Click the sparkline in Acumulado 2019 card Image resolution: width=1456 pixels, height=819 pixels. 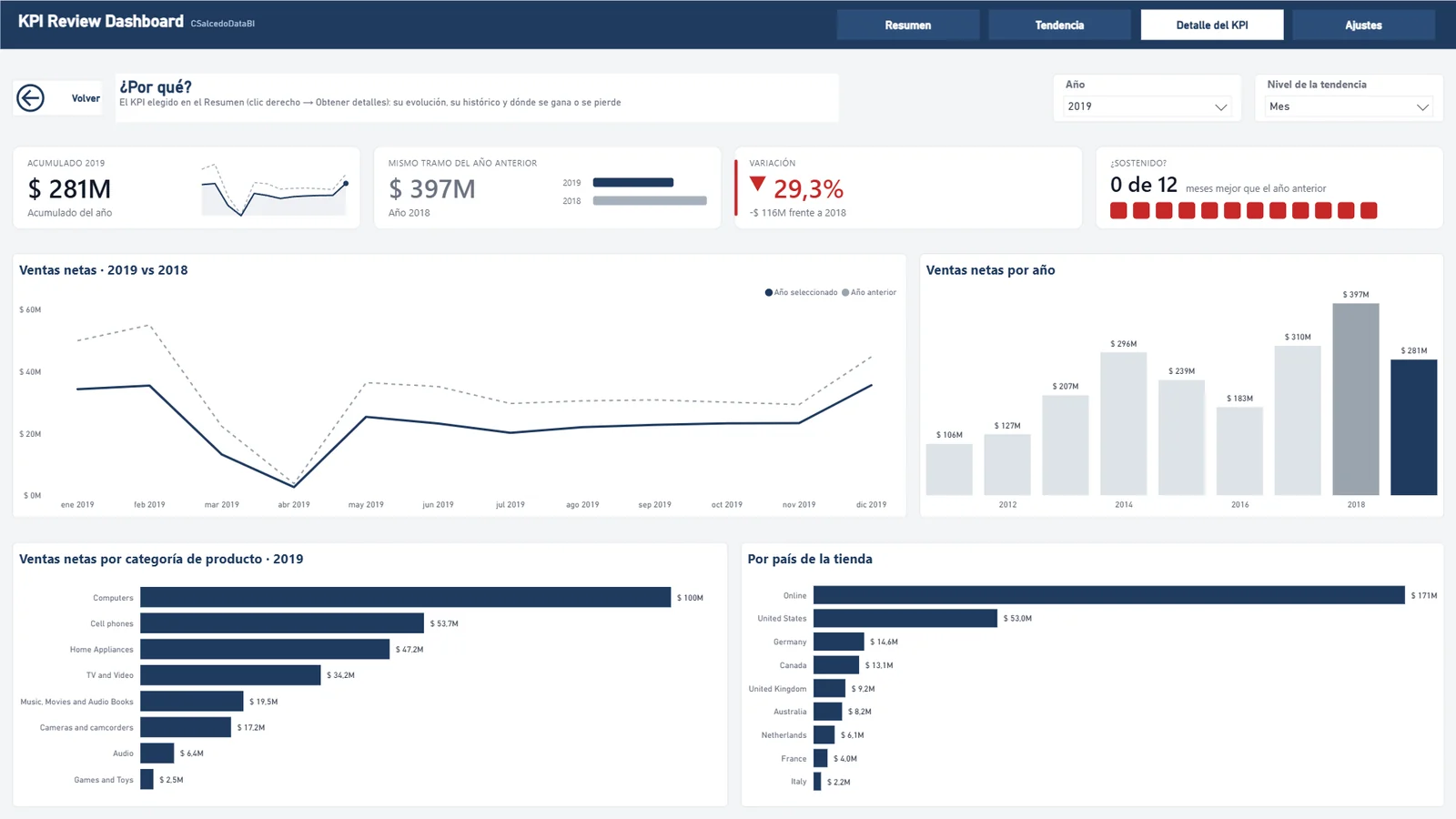275,189
